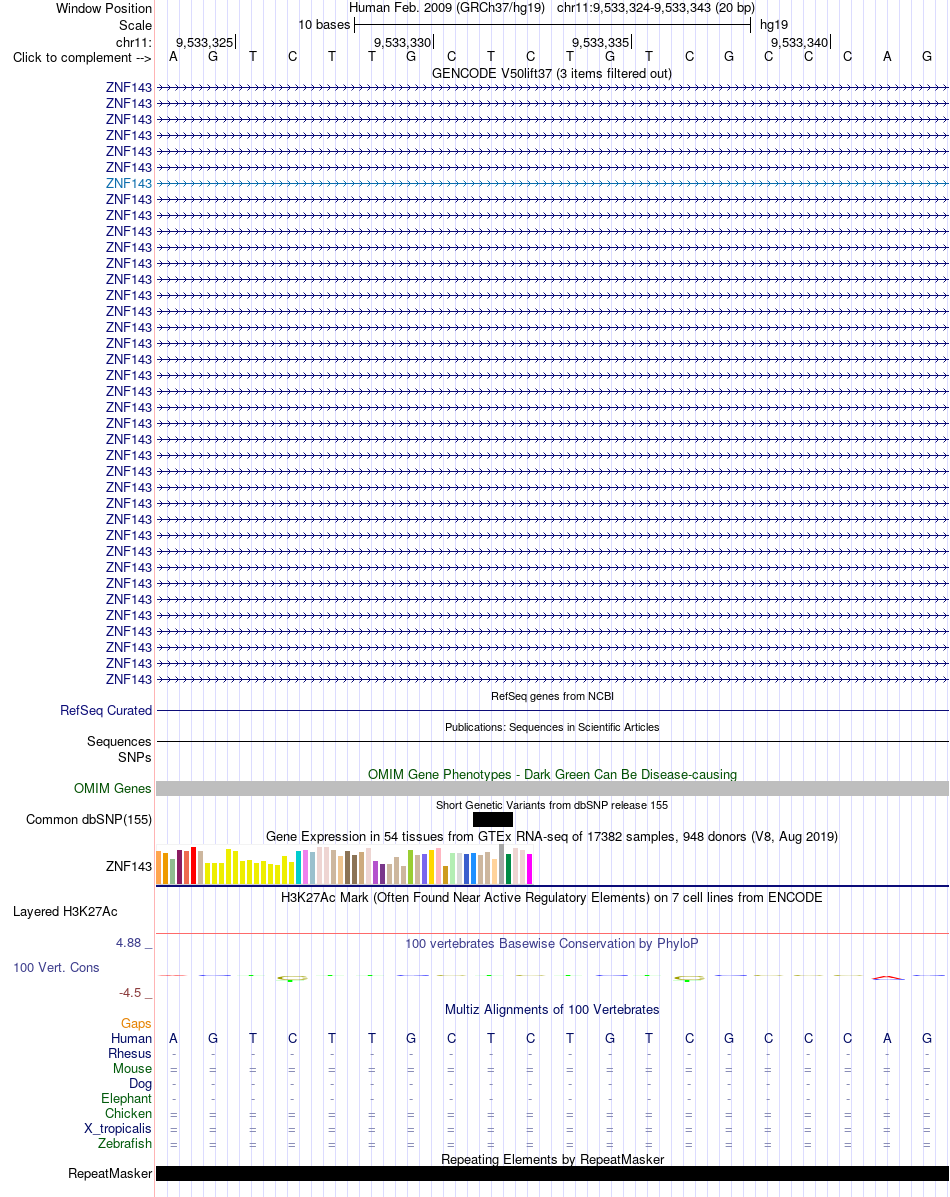This screenshot has height=1197, width=950.
Task: Open the GENCODE V50lift37 track title
Action: (552, 73)
